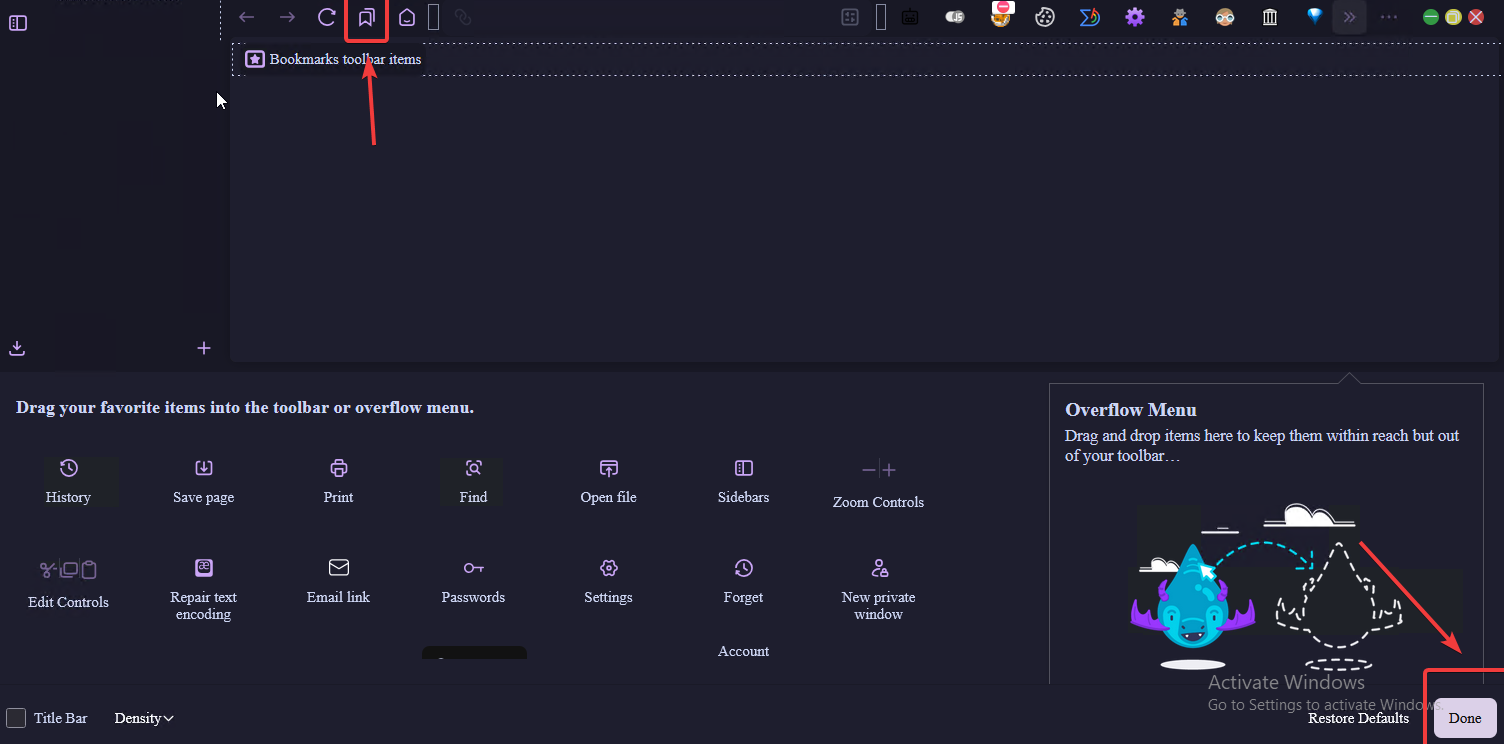1504x744 pixels.
Task: Expand the overflow menu double-chevron
Action: pyautogui.click(x=1349, y=17)
